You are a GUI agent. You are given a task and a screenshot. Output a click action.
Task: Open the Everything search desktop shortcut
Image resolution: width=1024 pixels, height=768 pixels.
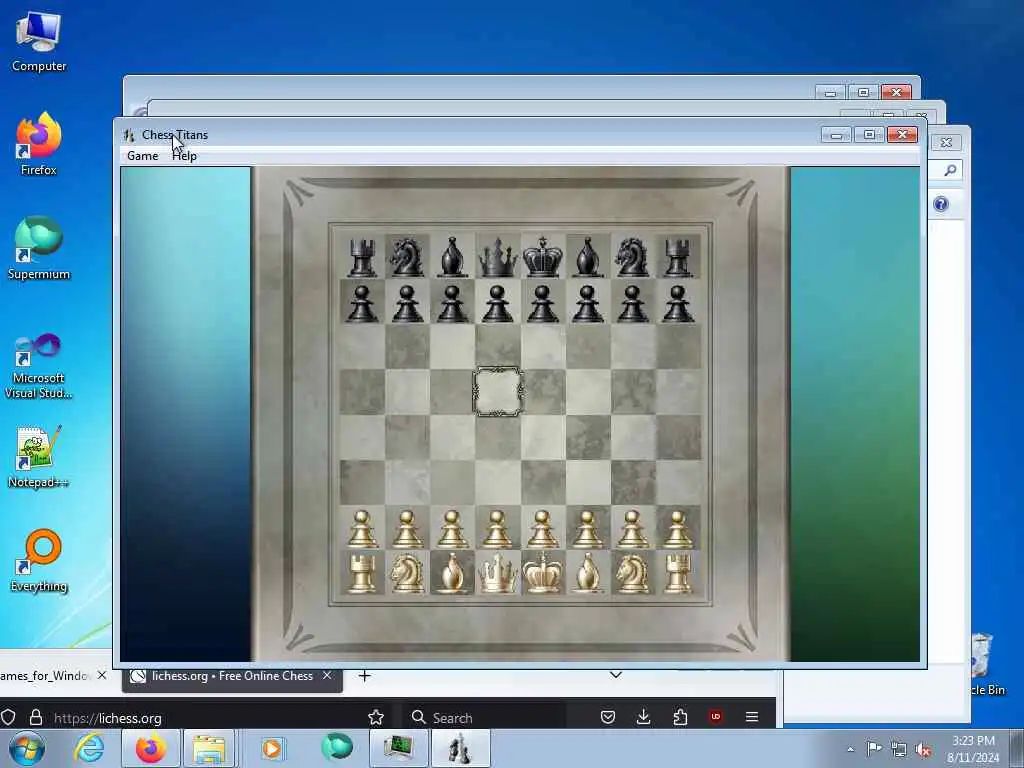(39, 560)
